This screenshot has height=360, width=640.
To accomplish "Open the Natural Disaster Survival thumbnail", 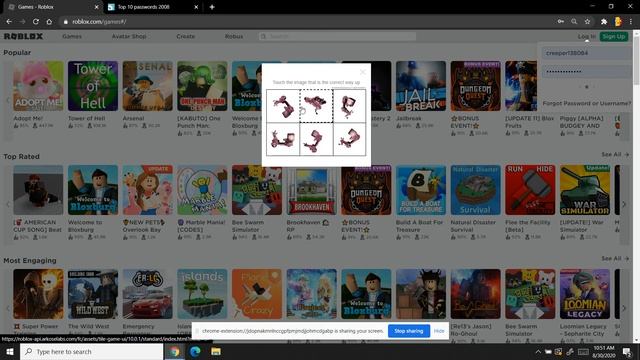I will (476, 190).
